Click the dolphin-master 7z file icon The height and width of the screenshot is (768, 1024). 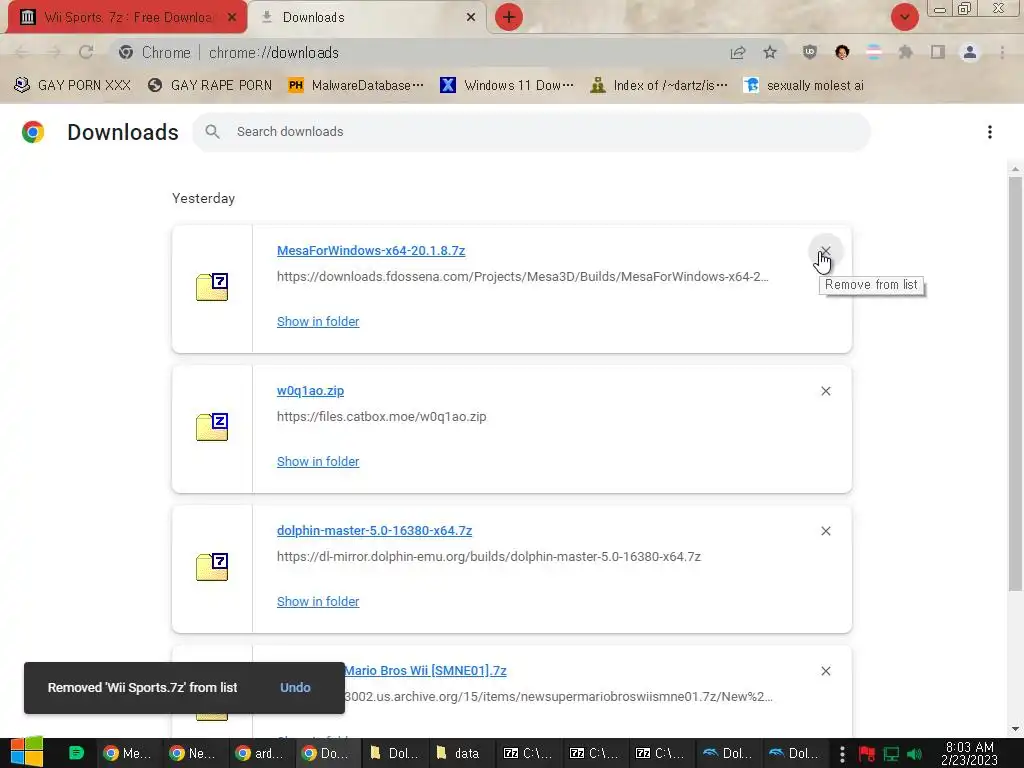pyautogui.click(x=212, y=567)
